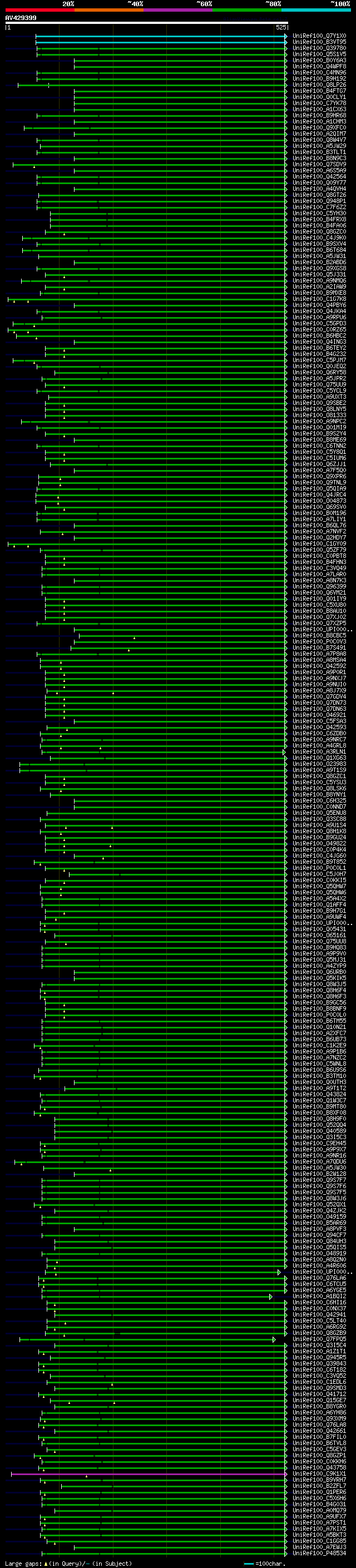Select the UniRef100_Q39843 label

click(x=319, y=1363)
